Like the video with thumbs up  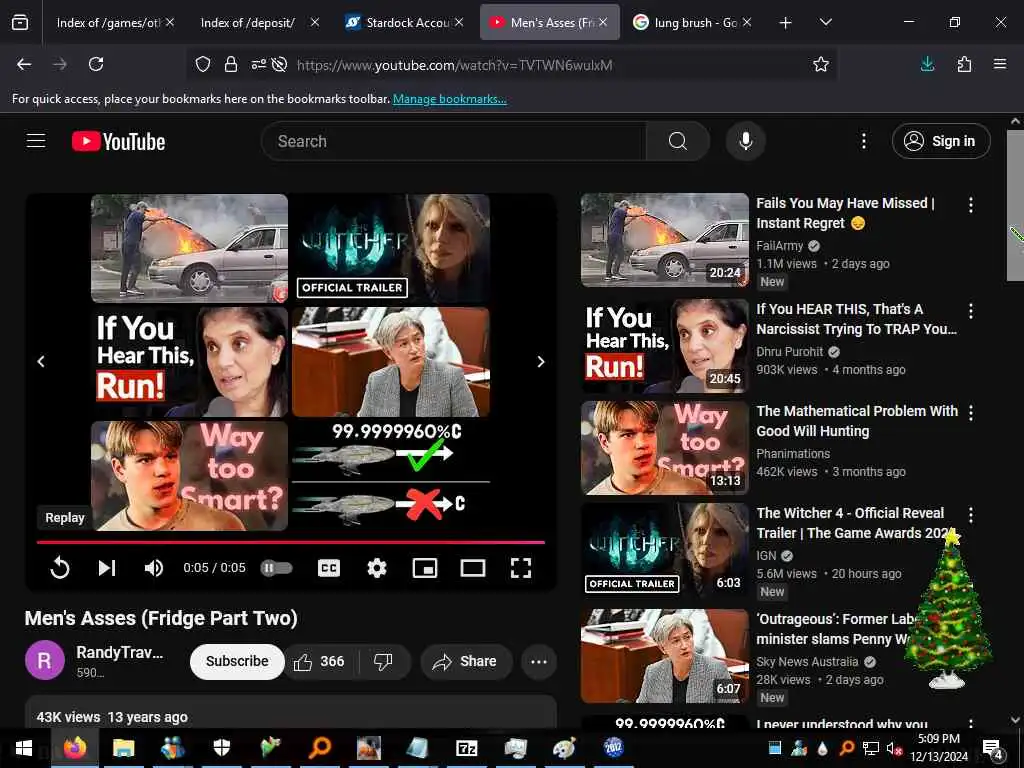319,662
